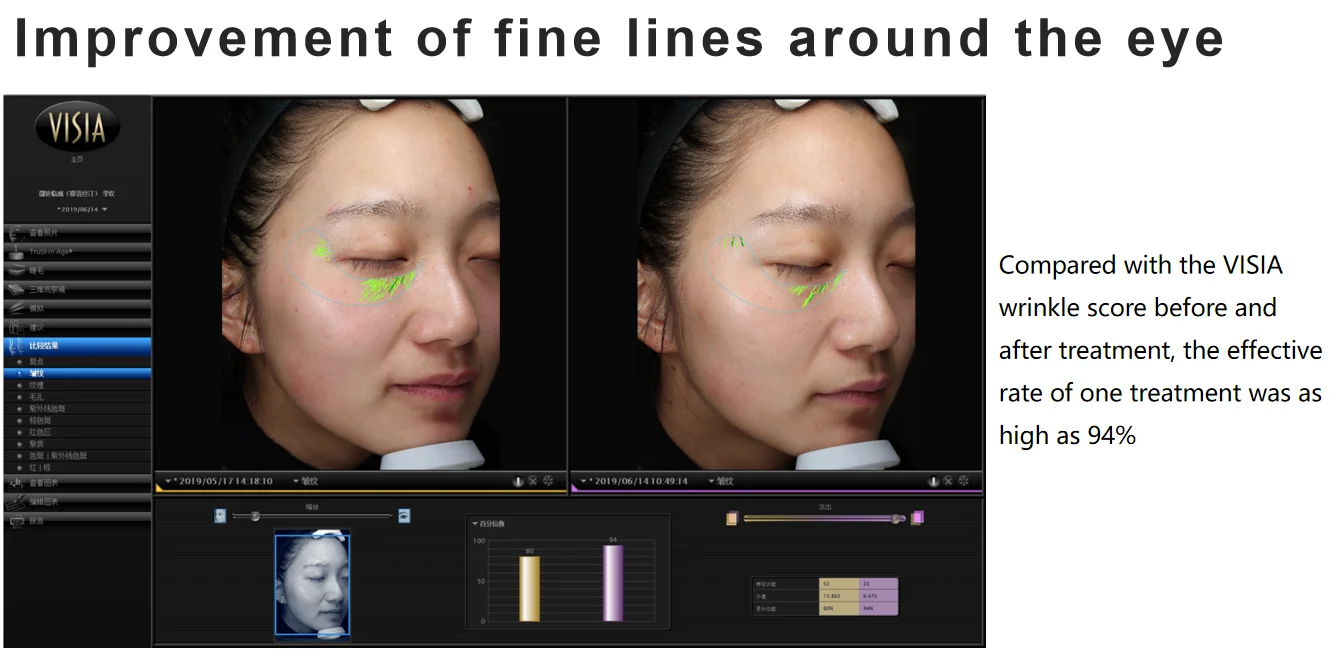Click right image half-circle contrast icon
Viewport: 1334px width, 660px height.
(x=934, y=481)
